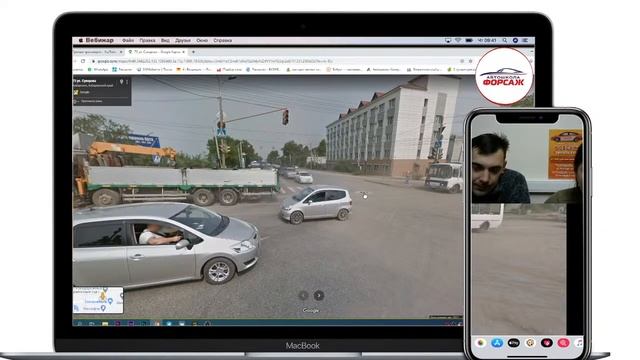Screen dimensions: 640x360
Task: Tap the black heart Digital Touch icon on iPhone
Action: pos(547,343)
